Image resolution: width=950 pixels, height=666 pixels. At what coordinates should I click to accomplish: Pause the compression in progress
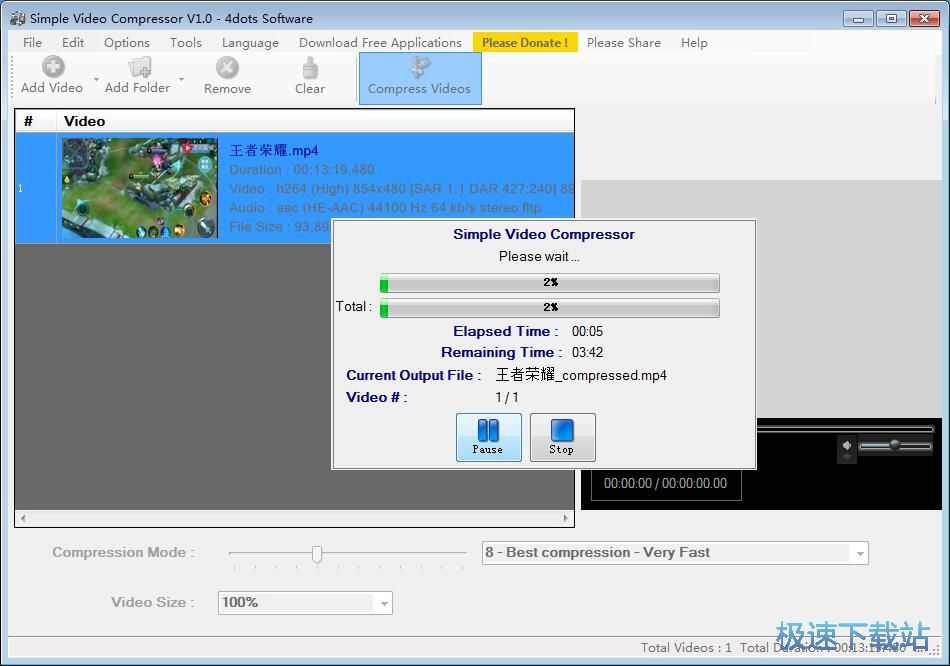[488, 437]
